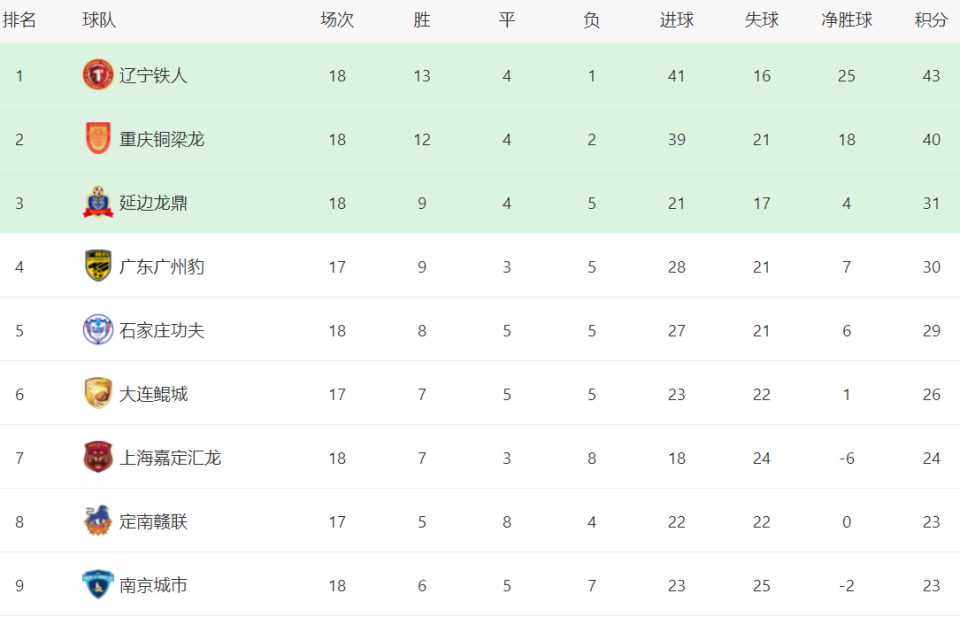Open the 重庆铜梁龙 team name link
The height and width of the screenshot is (617, 960).
162,139
